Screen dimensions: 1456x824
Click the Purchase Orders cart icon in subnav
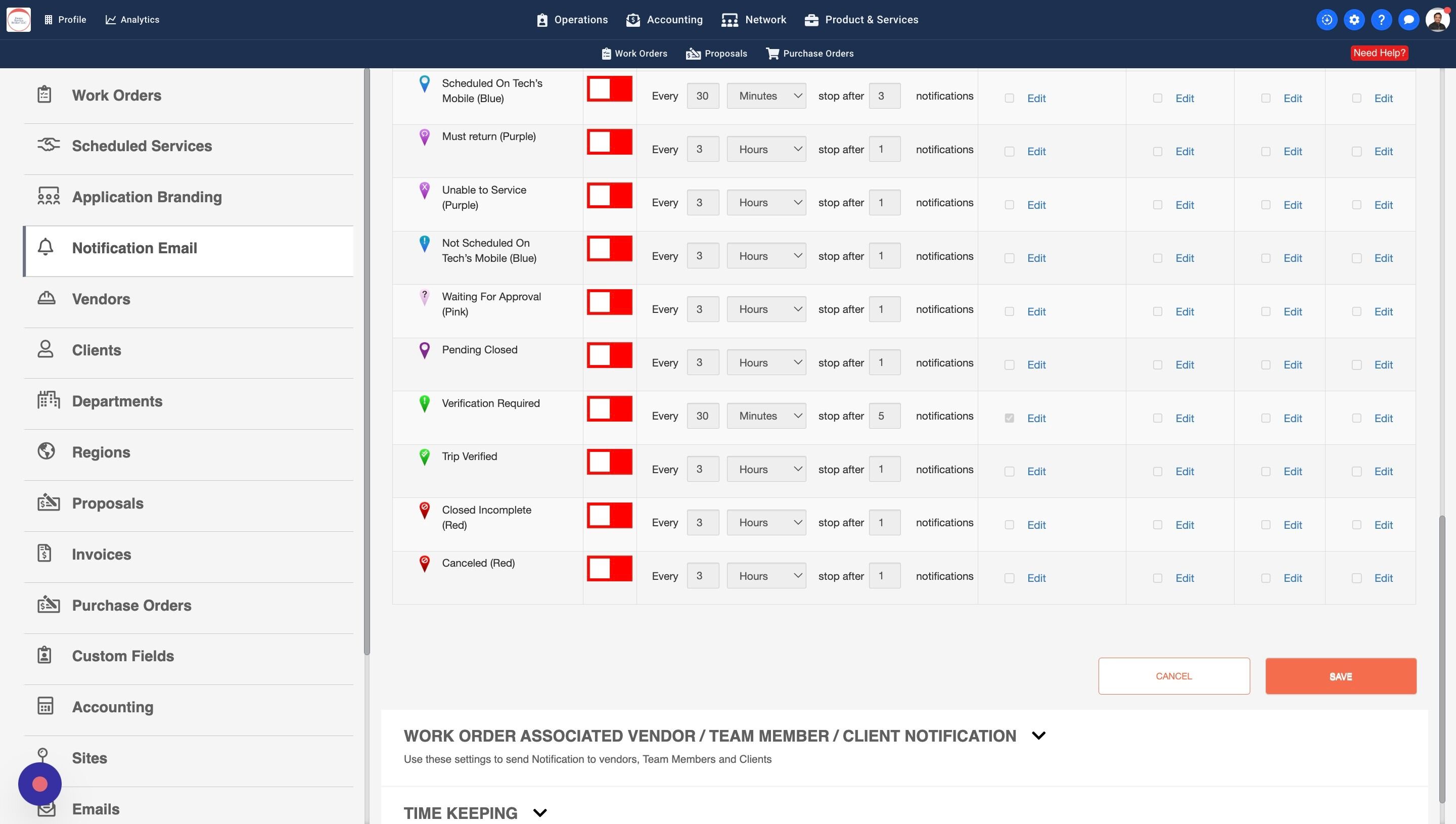pos(772,53)
